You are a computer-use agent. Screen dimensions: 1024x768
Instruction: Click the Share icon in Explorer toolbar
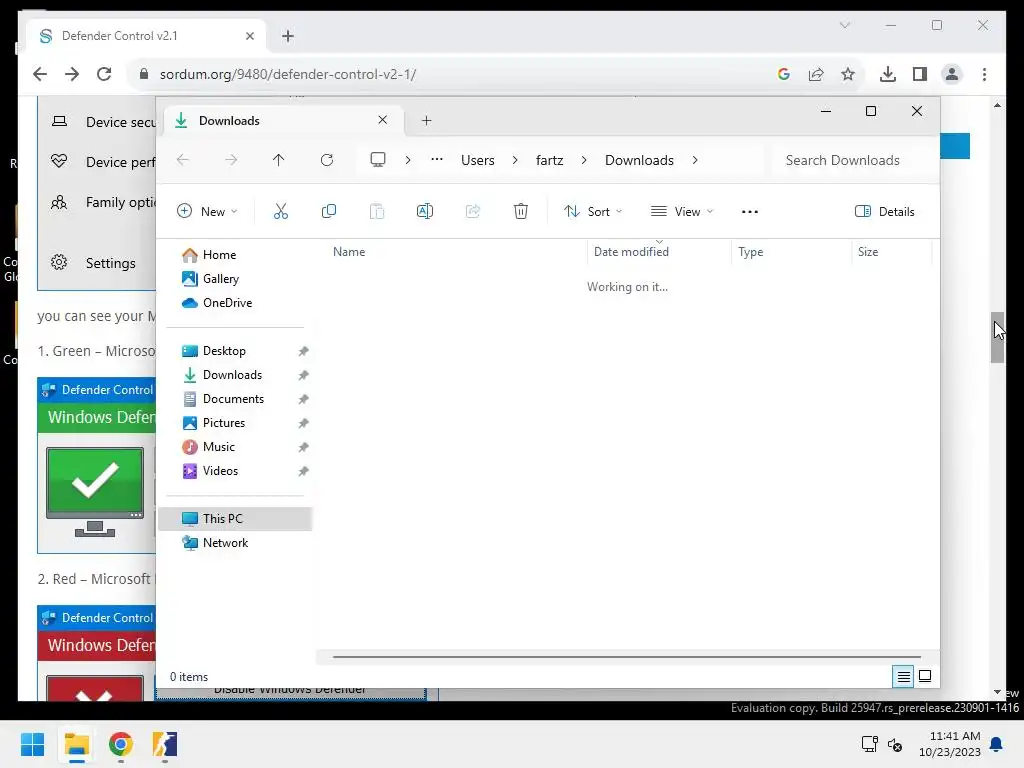[473, 211]
